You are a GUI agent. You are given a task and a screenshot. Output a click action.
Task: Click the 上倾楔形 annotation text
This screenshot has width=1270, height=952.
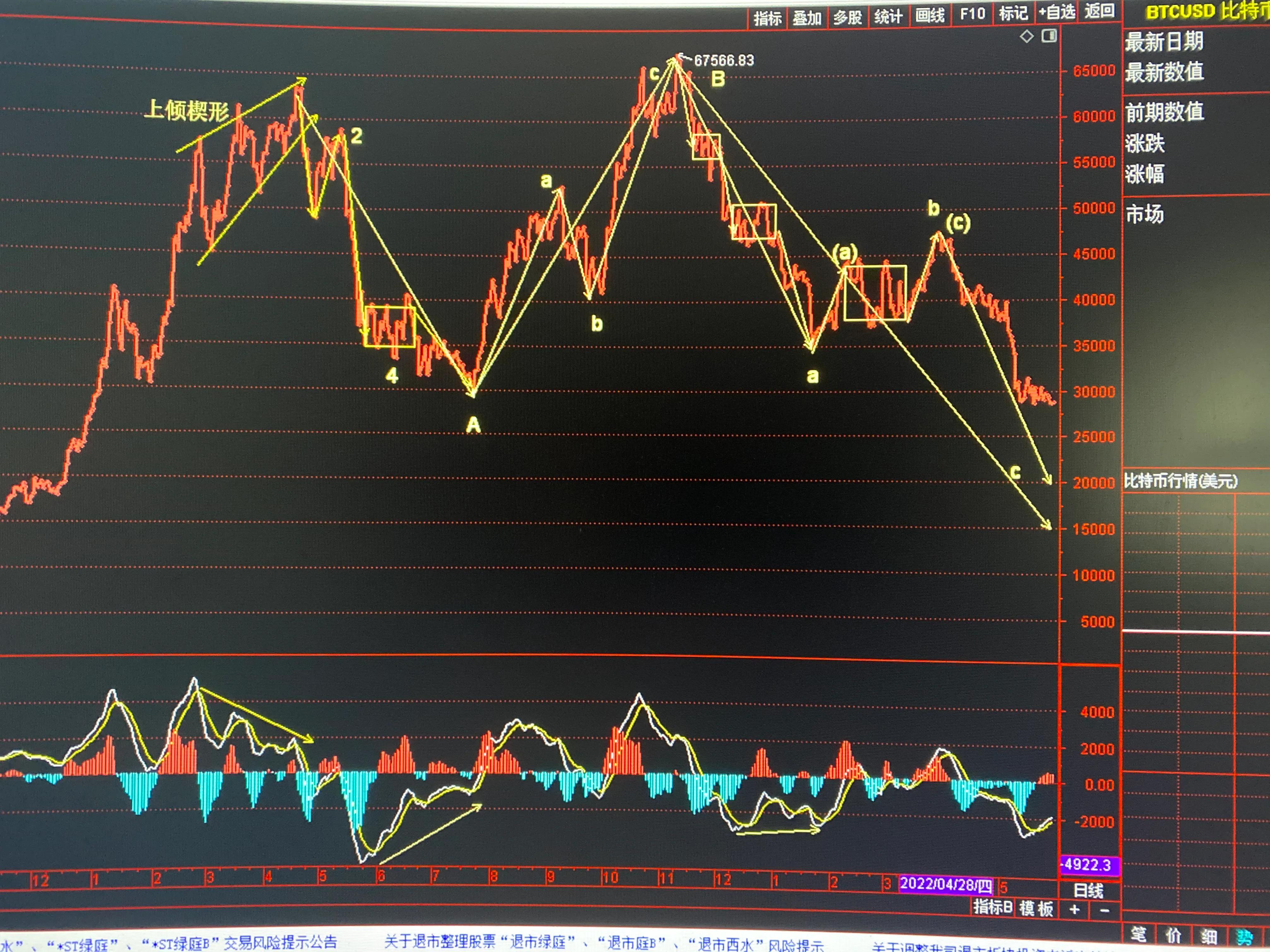click(186, 110)
